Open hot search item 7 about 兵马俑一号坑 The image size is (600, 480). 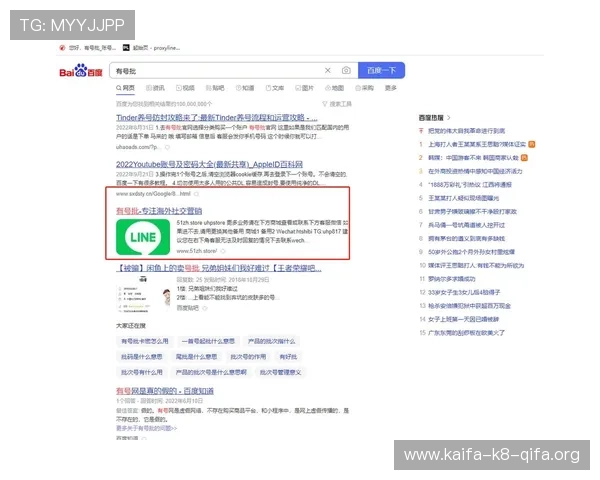pos(466,225)
